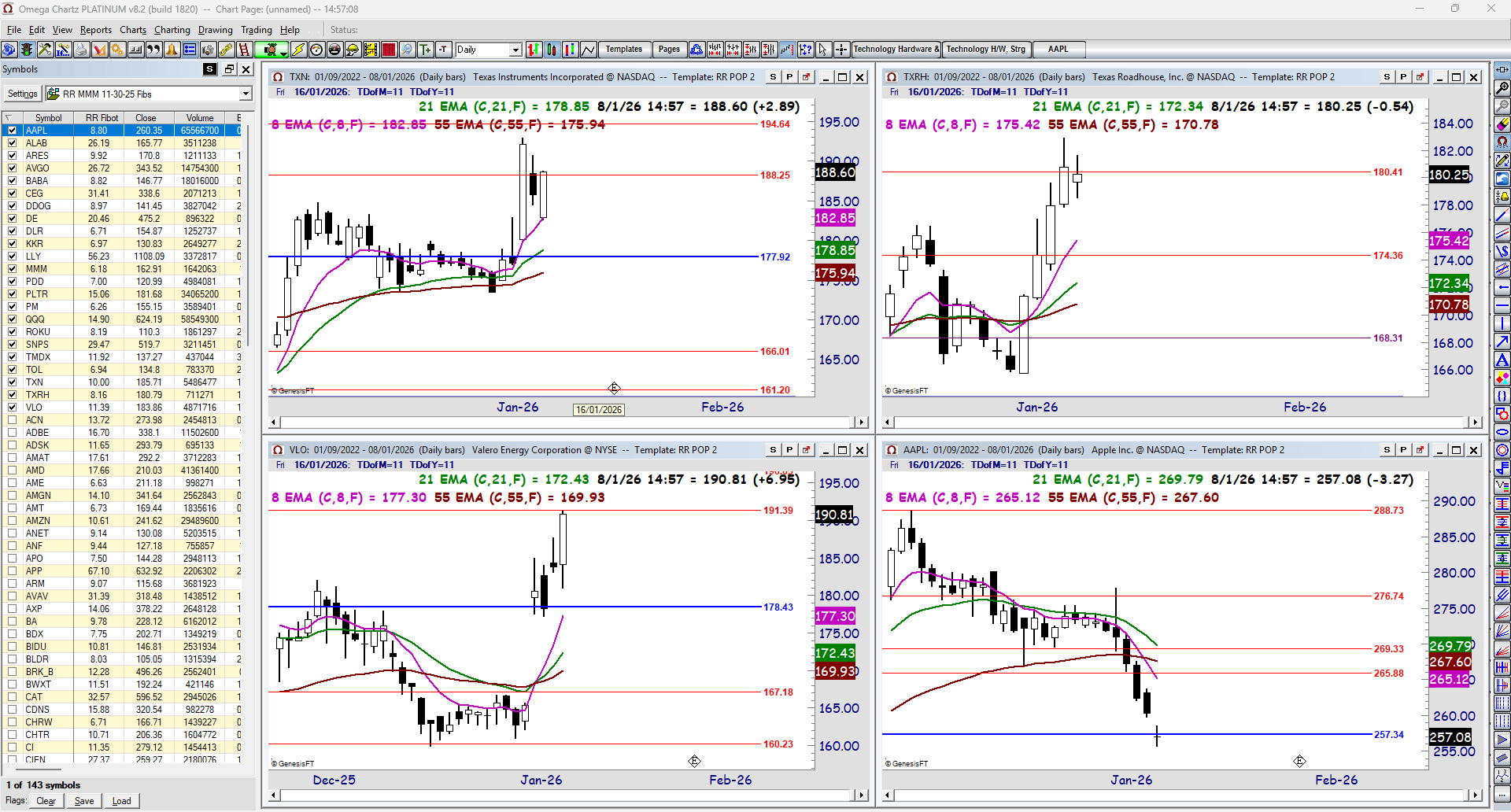
Task: Uncheck the AAPL symbol checkbox
Action: [x=12, y=131]
